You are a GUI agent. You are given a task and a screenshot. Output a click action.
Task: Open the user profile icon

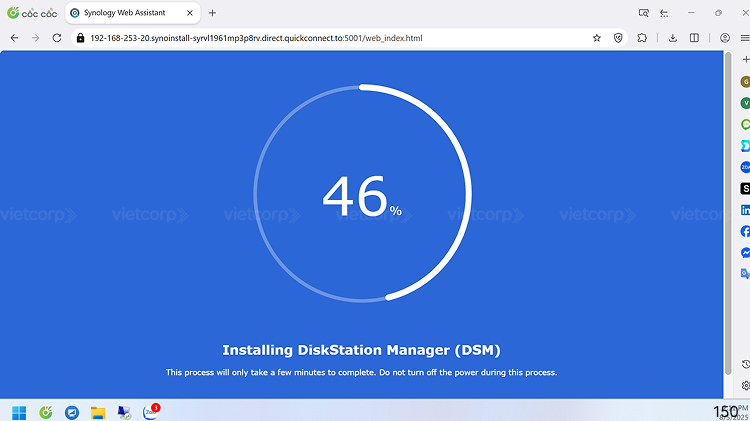coord(725,37)
